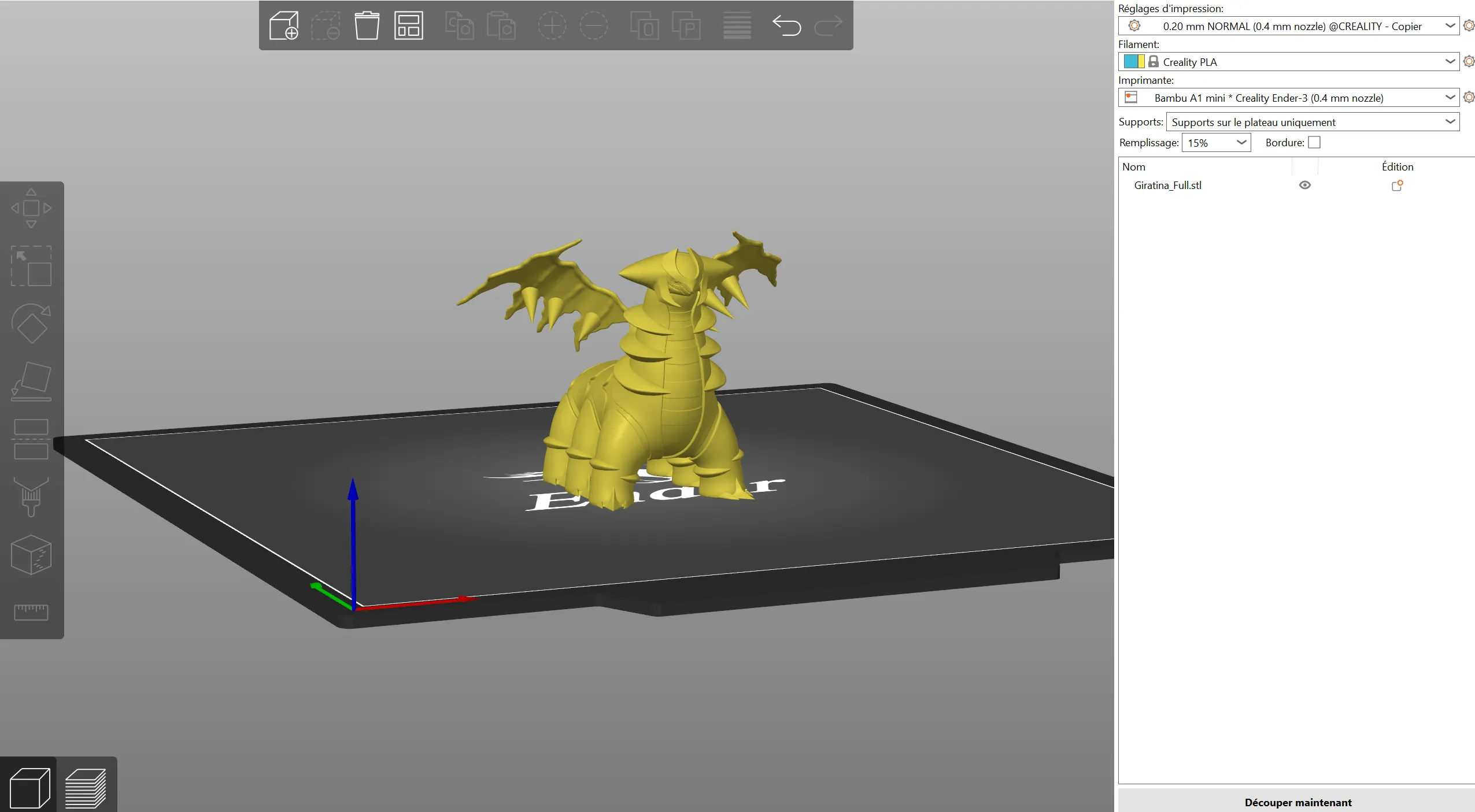Click the lock icon beside Creality PLA
This screenshot has height=812, width=1475.
[x=1153, y=61]
